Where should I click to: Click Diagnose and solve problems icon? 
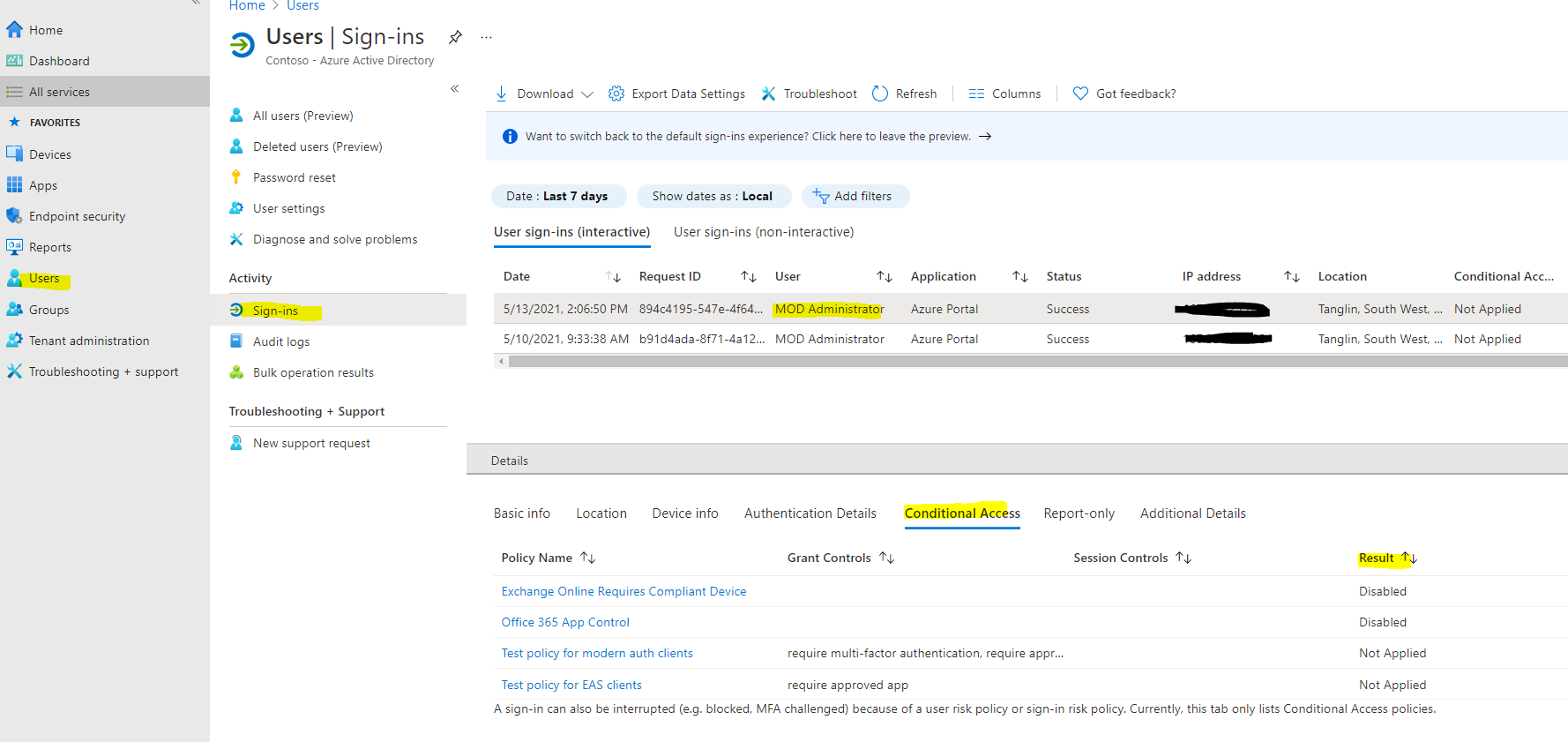236,239
